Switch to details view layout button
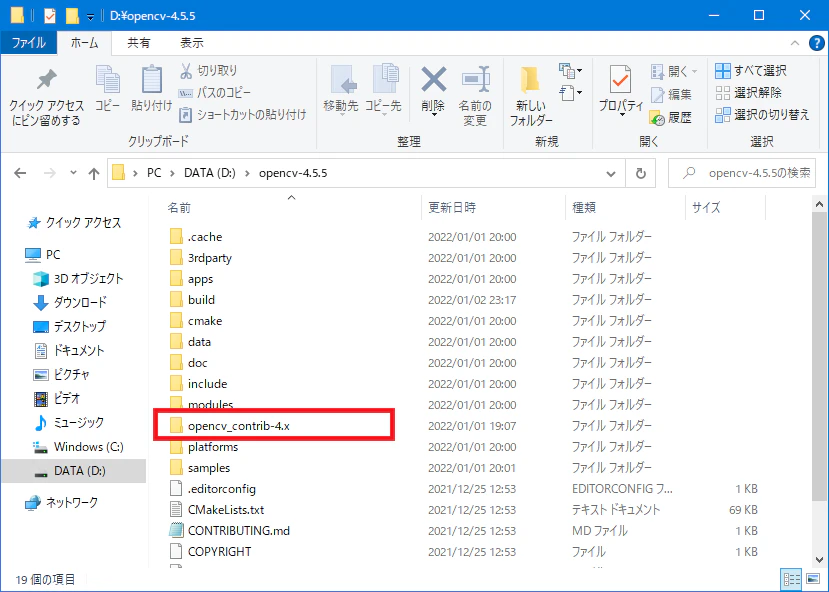The height and width of the screenshot is (592, 829). [791, 579]
